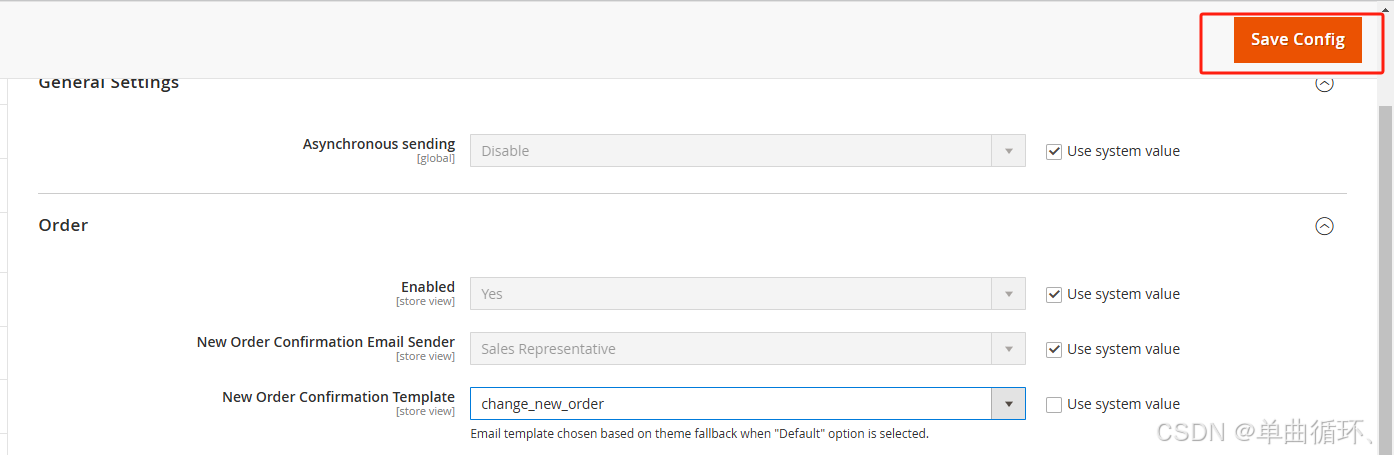Uncheck Use system value for Email Sender

1053,350
